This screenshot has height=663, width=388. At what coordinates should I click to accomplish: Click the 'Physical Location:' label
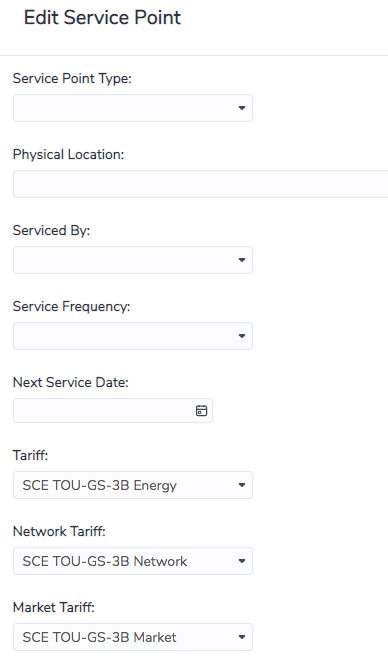68,155
